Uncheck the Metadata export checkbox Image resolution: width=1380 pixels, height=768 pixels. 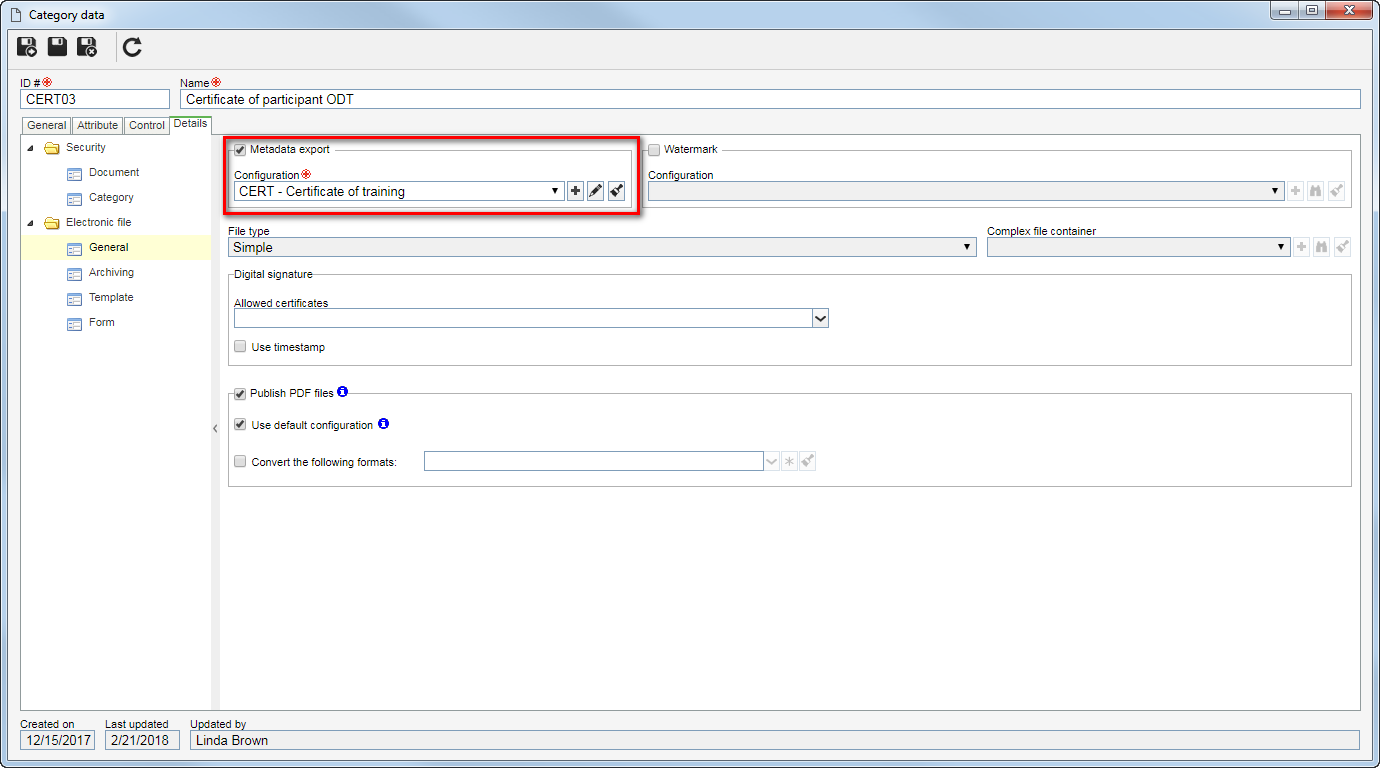(x=240, y=150)
